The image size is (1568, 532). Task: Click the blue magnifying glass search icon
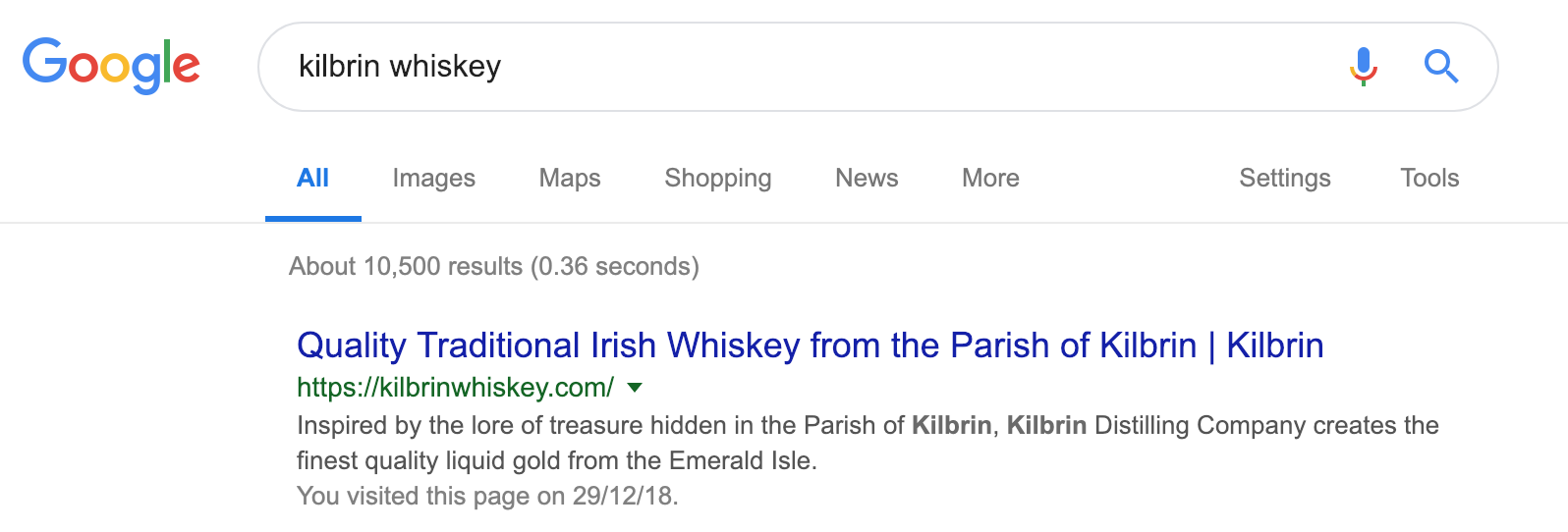(1440, 66)
